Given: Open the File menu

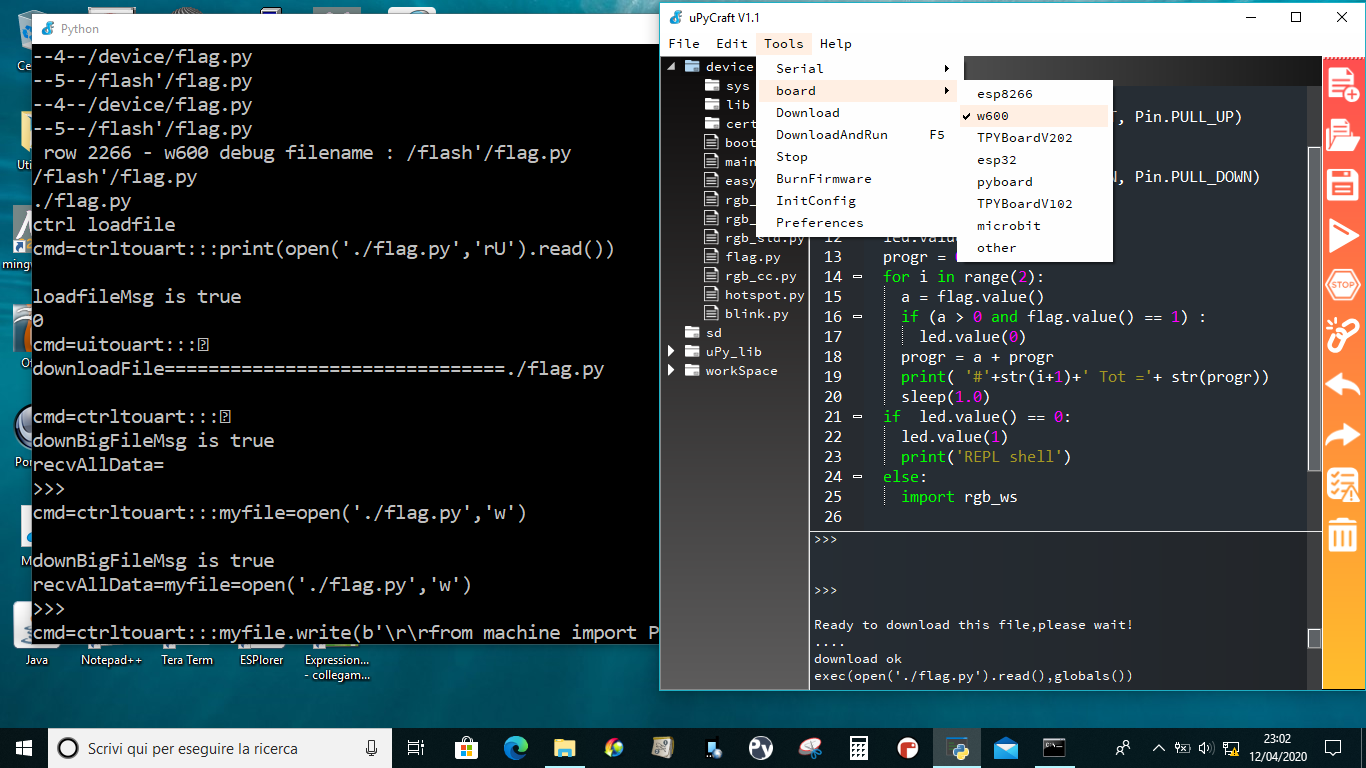Looking at the screenshot, I should pyautogui.click(x=684, y=43).
